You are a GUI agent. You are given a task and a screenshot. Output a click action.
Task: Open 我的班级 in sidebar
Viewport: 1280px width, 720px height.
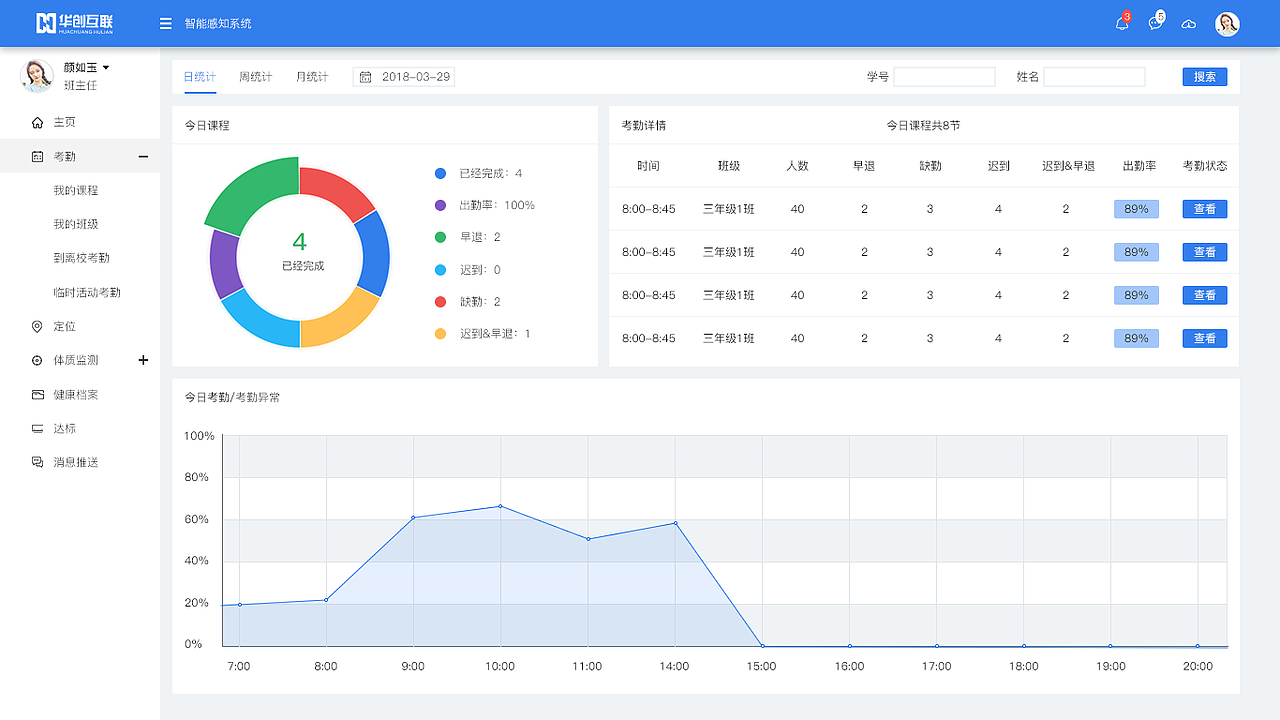coord(76,224)
